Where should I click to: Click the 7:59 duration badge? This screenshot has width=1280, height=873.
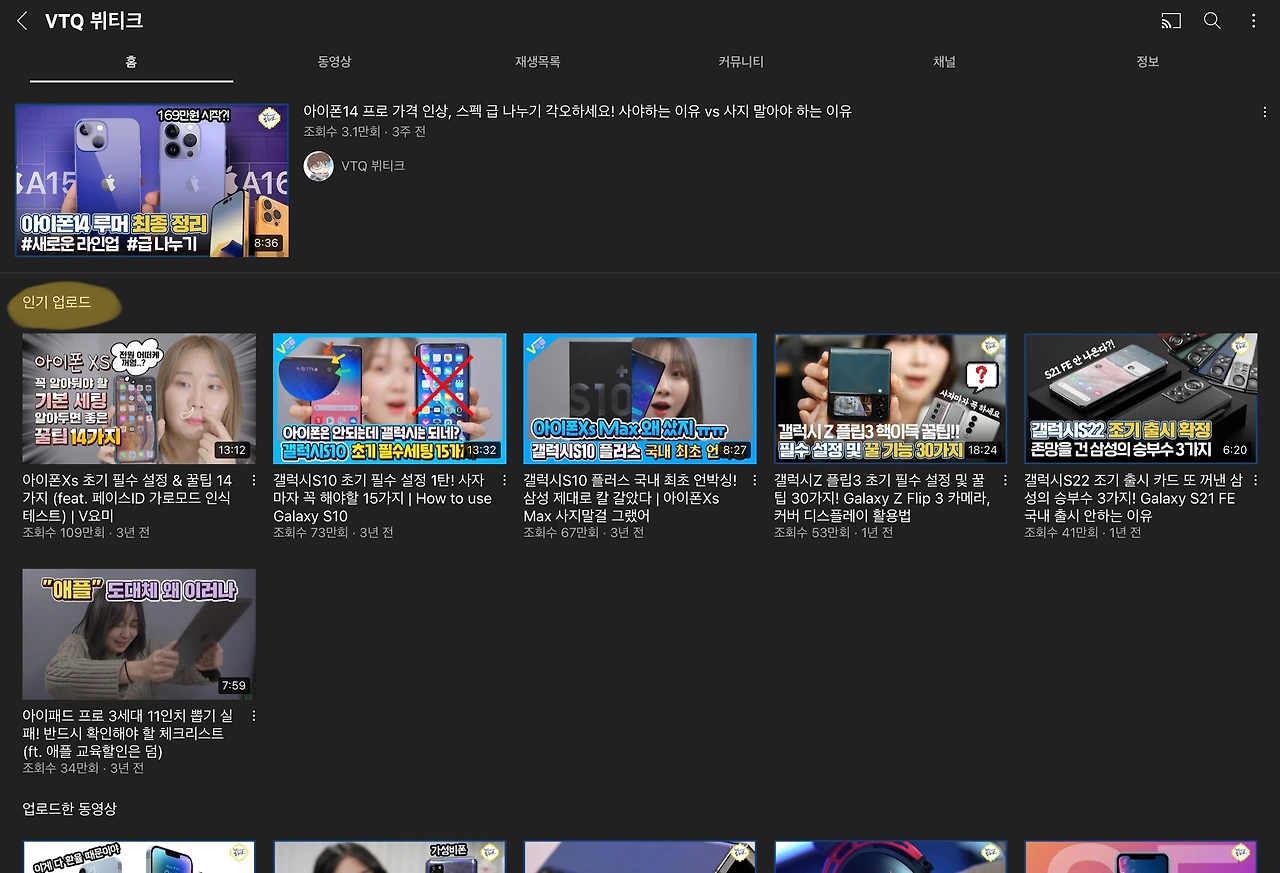[x=234, y=686]
